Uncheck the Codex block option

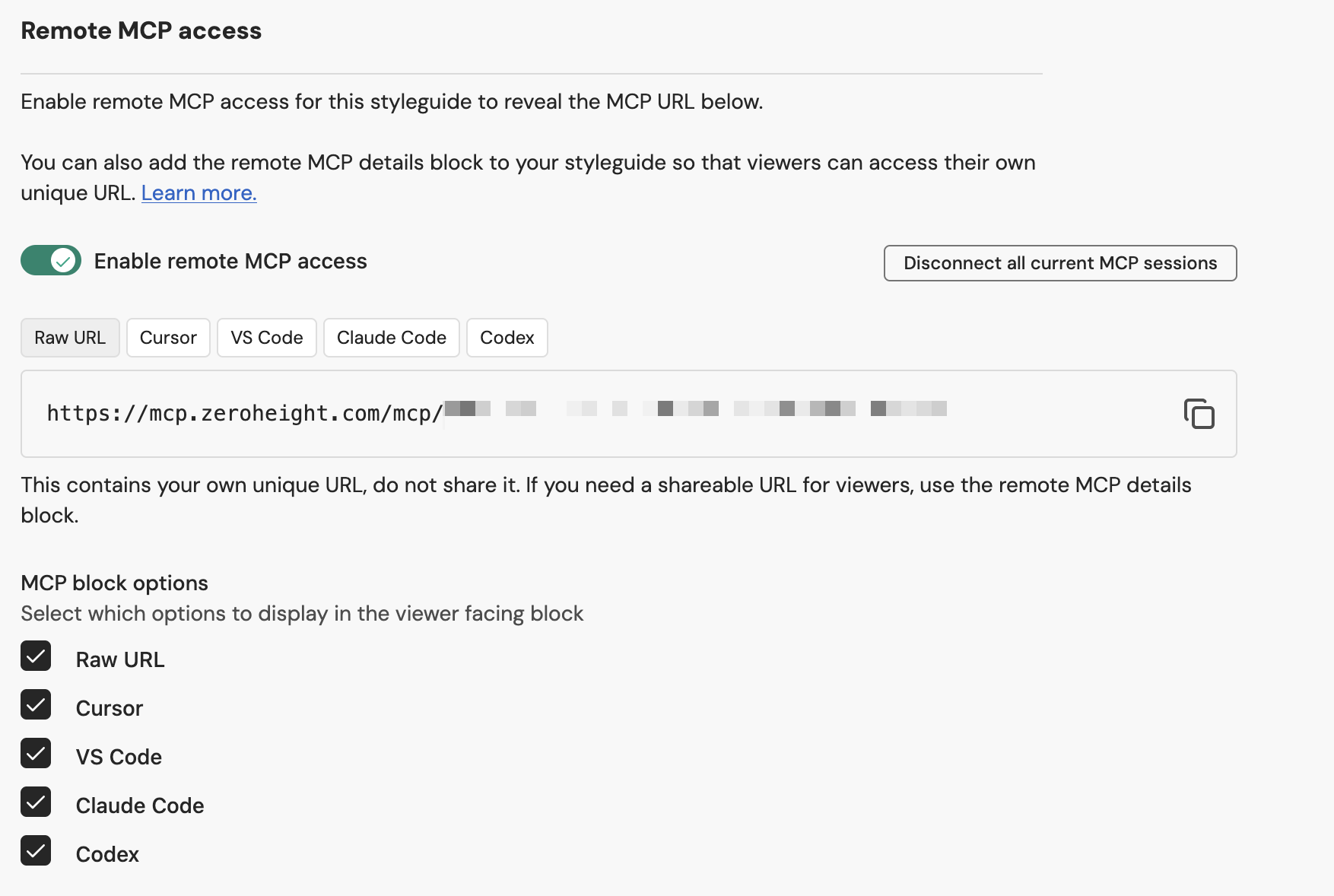35,851
